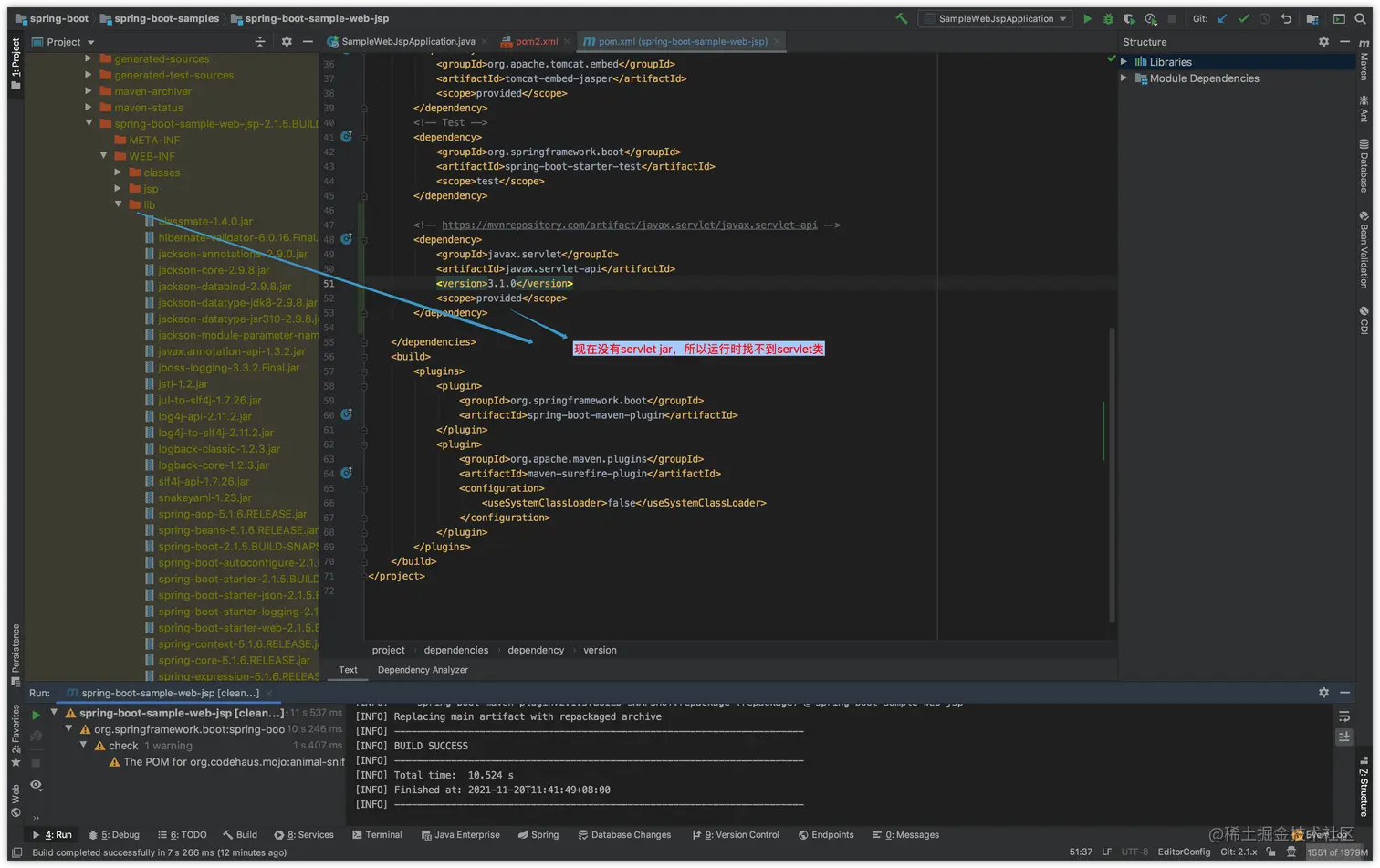Image resolution: width=1380 pixels, height=868 pixels.
Task: Open the SampleWebJspApplication run configuration dropdown
Action: (995, 18)
